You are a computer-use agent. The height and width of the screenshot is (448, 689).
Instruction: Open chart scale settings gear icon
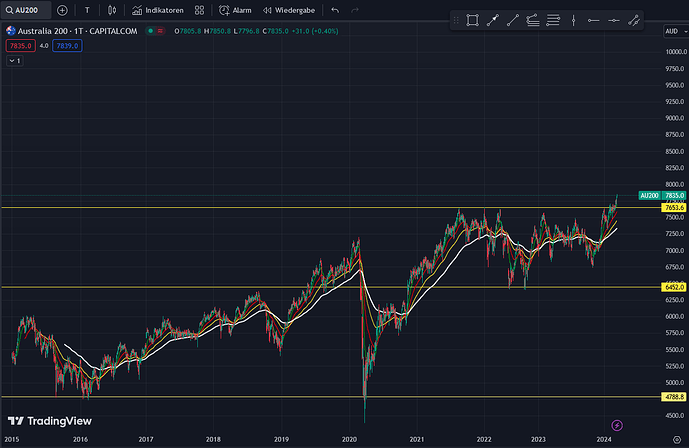click(x=677, y=439)
